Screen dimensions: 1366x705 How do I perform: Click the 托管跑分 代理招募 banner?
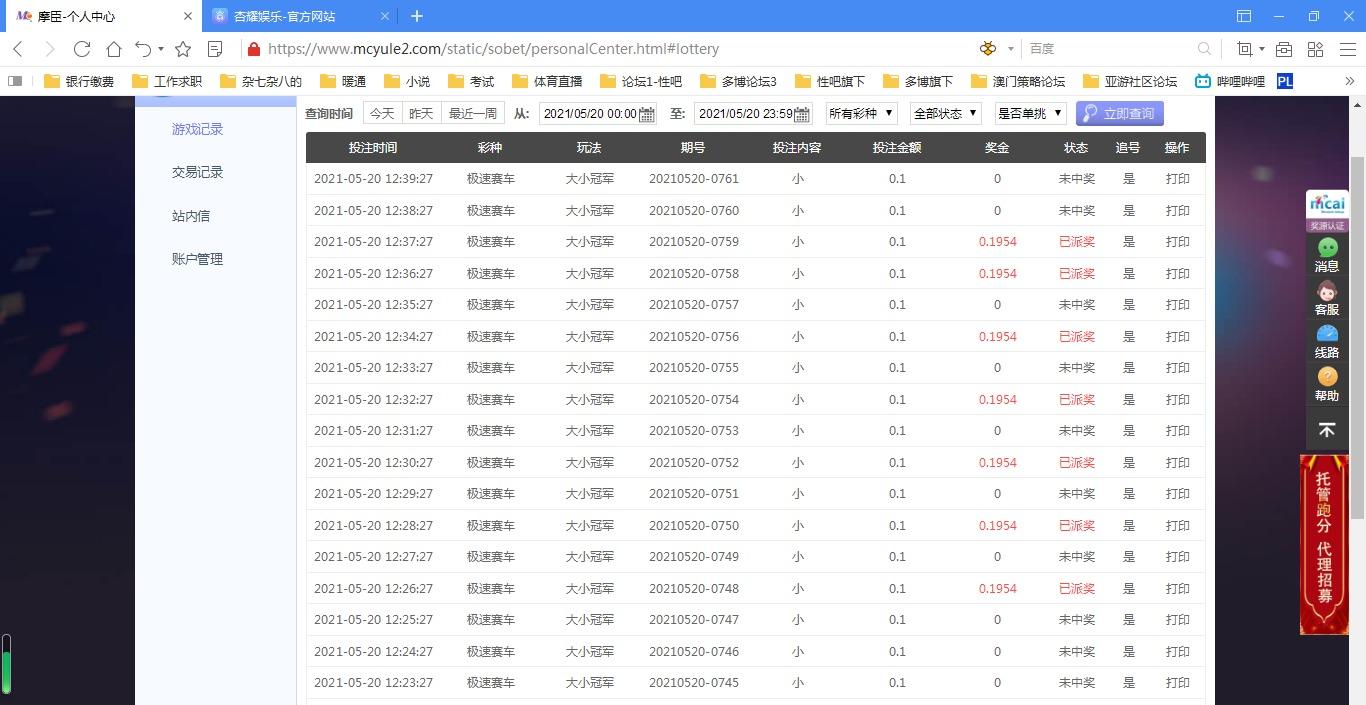coord(1324,545)
